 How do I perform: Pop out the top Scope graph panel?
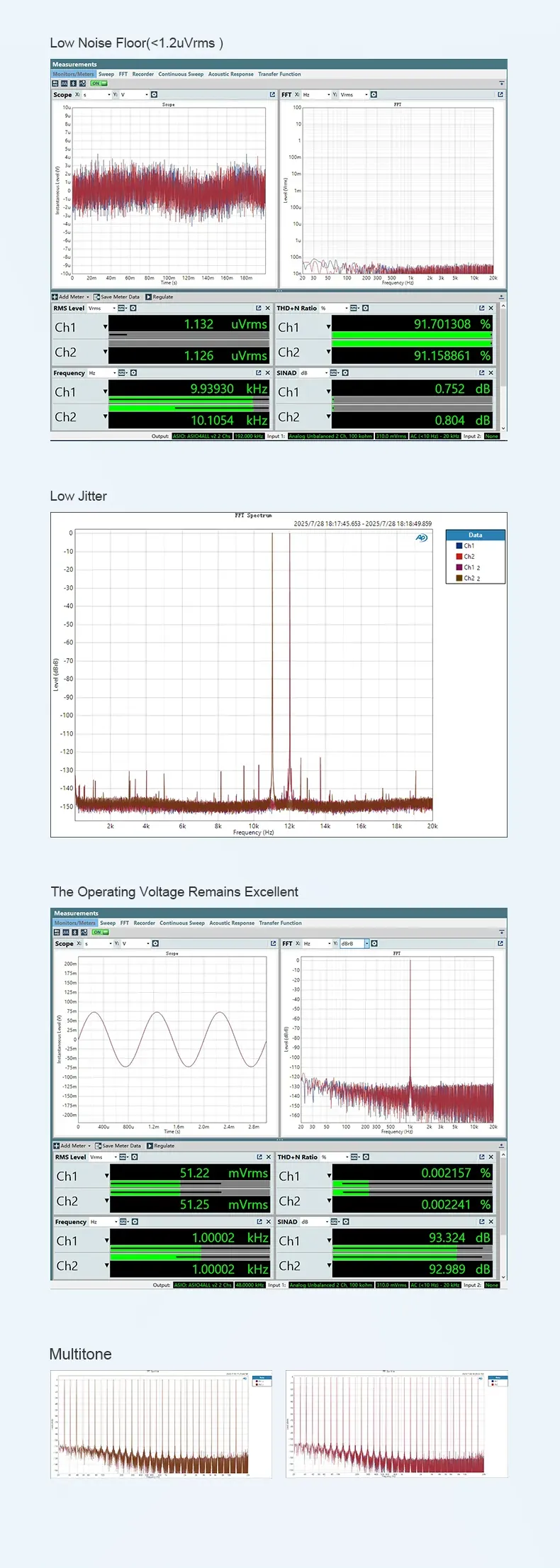pyautogui.click(x=272, y=94)
